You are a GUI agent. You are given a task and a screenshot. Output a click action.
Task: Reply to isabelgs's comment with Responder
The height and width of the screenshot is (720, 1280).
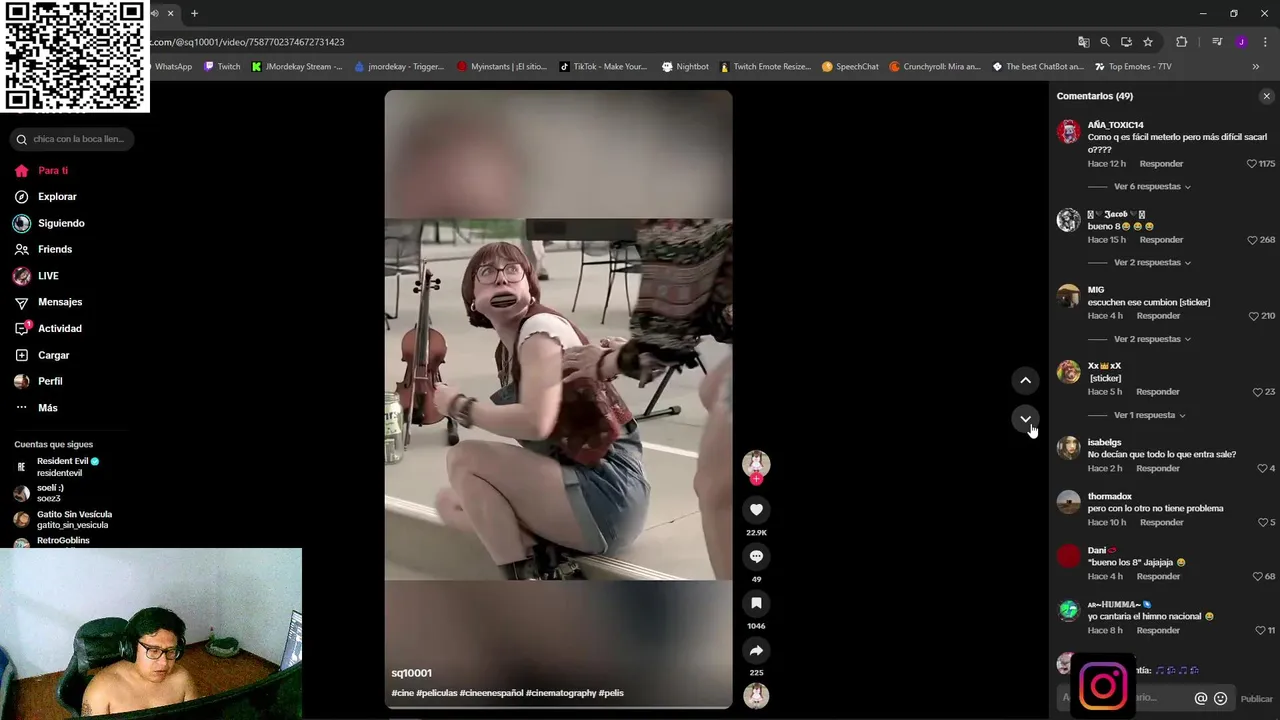(1158, 469)
